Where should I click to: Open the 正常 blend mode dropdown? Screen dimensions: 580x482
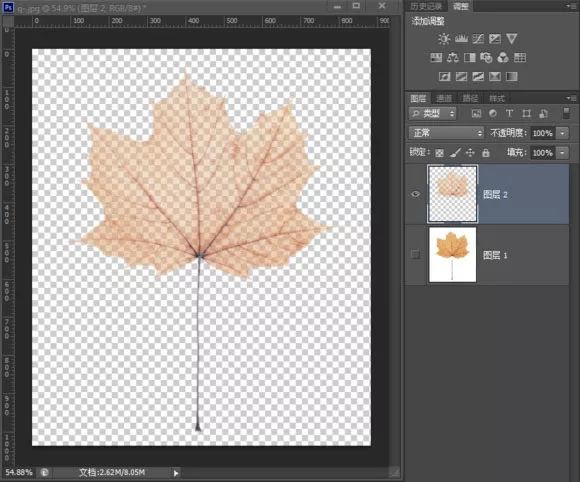pyautogui.click(x=446, y=133)
